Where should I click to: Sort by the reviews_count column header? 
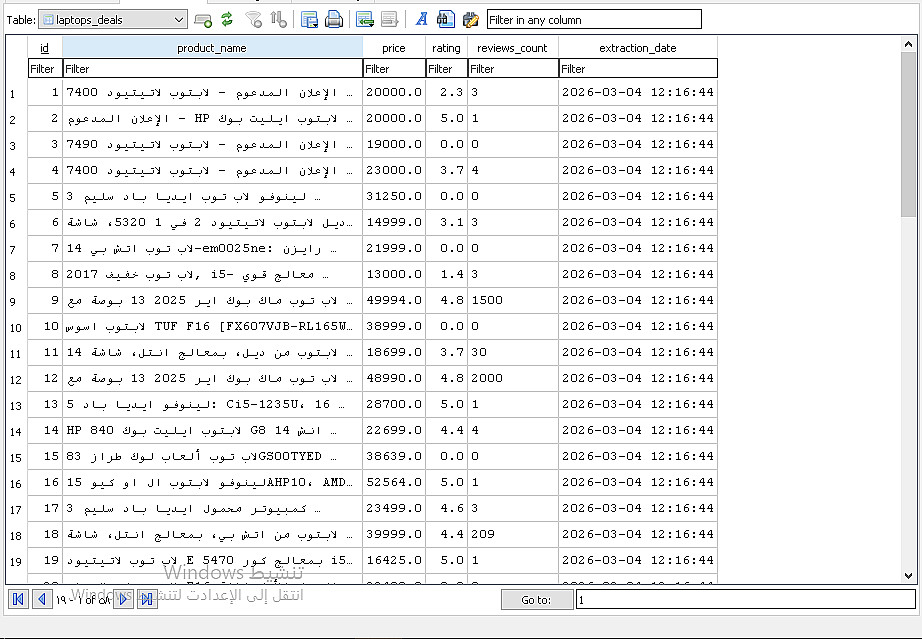(x=513, y=48)
